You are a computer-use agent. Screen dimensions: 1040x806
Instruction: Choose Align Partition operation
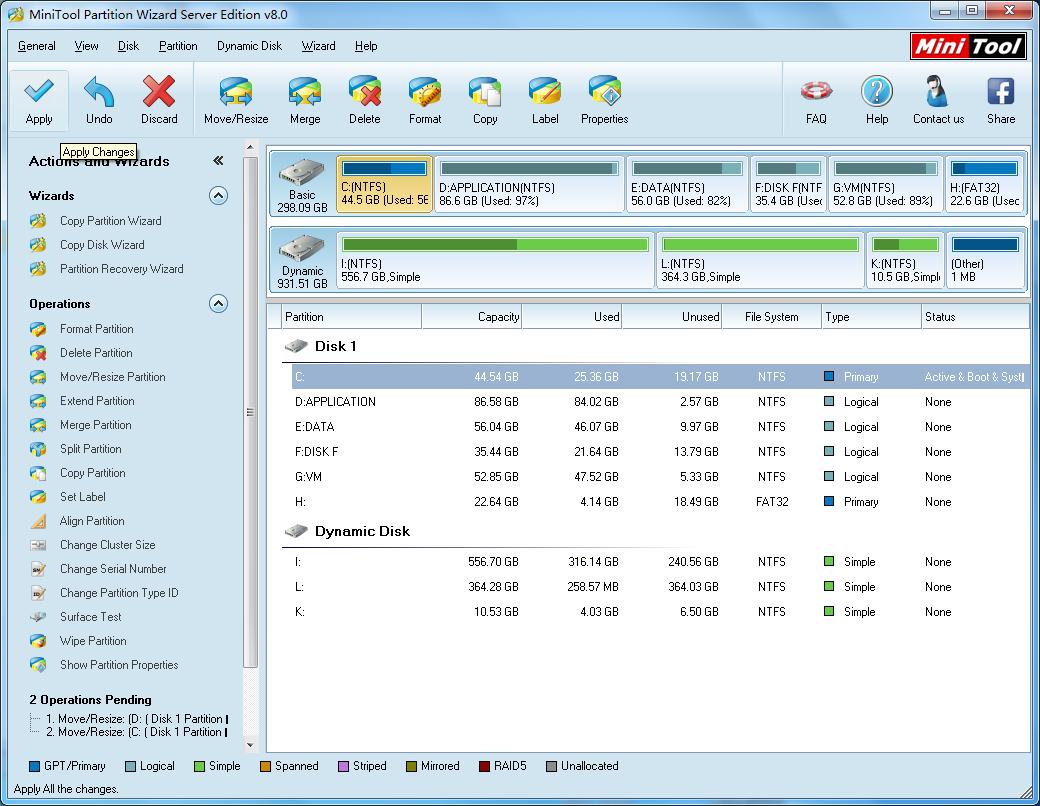tap(92, 521)
